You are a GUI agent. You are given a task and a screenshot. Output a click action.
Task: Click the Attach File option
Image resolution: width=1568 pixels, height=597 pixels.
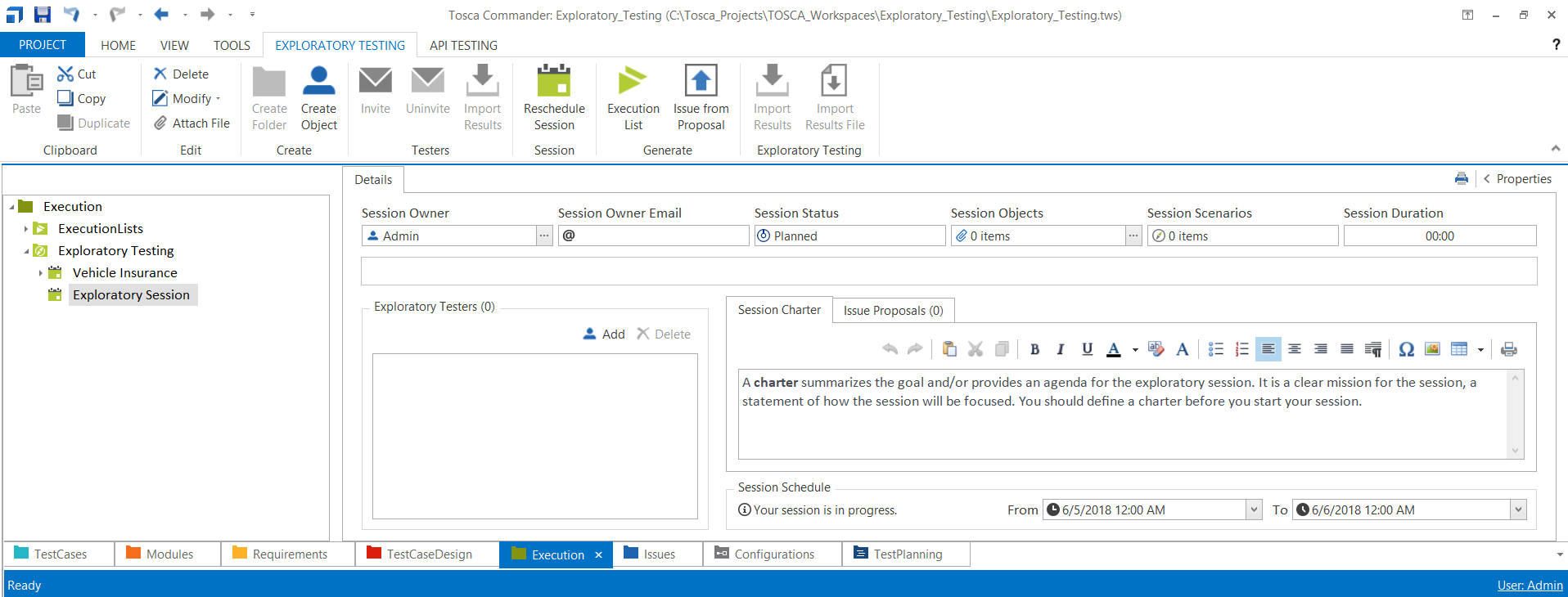(192, 123)
